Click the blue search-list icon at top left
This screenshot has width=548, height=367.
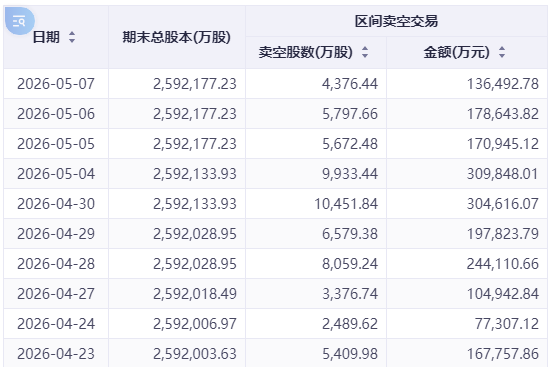19,21
